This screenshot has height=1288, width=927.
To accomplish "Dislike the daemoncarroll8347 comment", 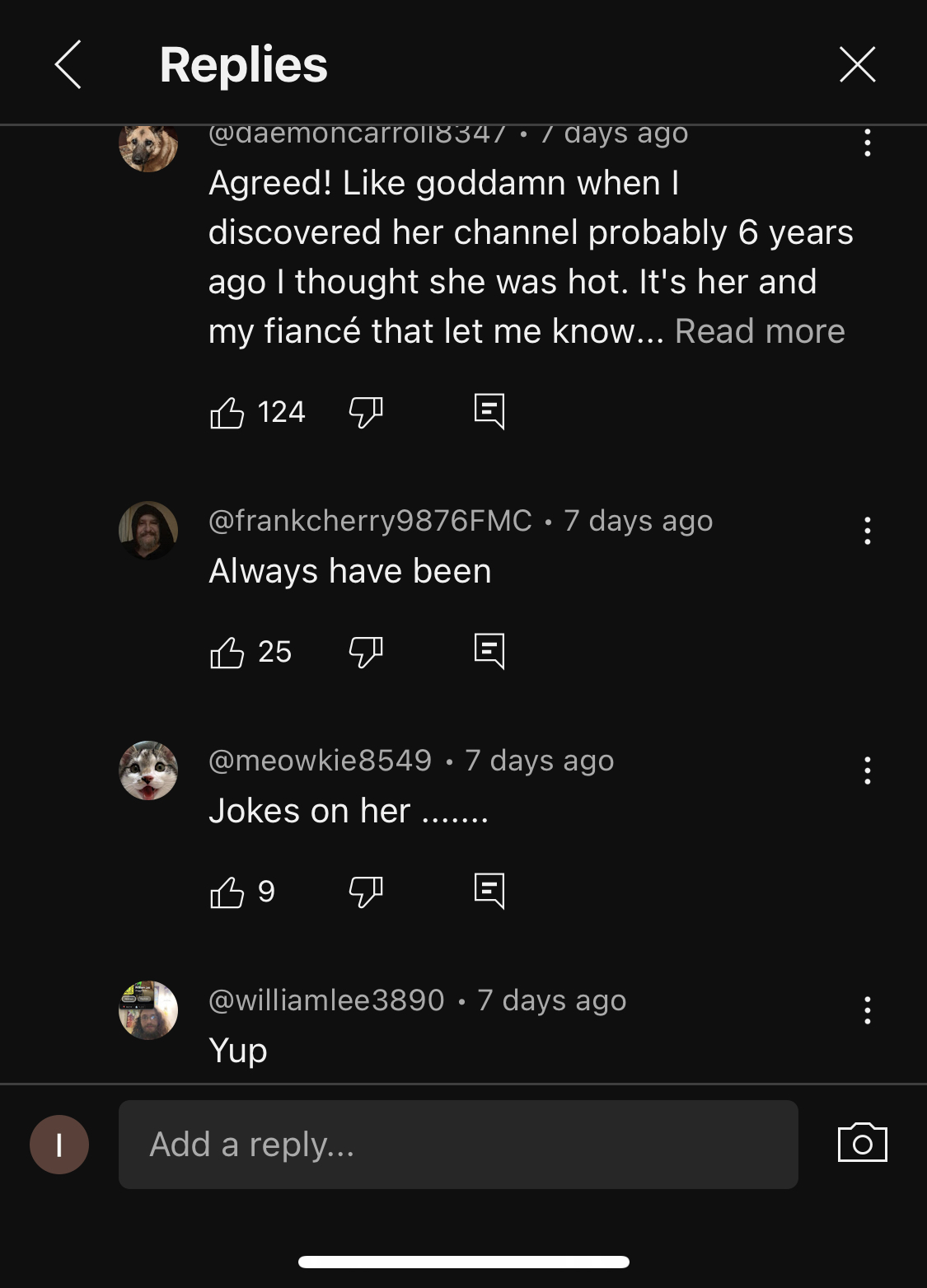I will coord(366,412).
